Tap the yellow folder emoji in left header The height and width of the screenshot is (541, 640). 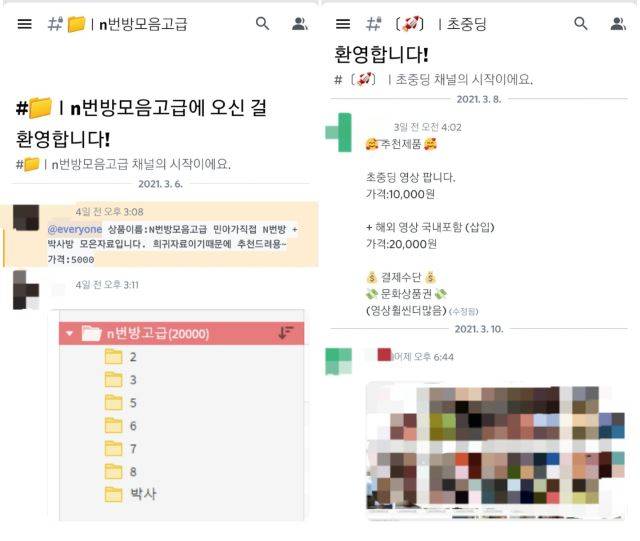76,24
